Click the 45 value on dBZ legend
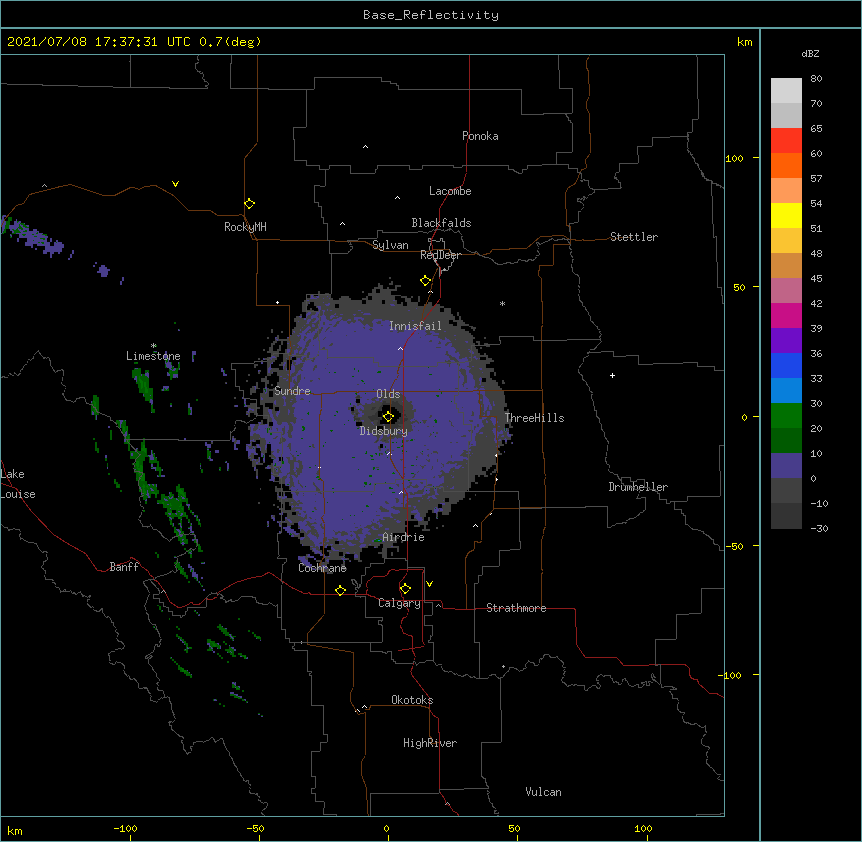 click(816, 279)
